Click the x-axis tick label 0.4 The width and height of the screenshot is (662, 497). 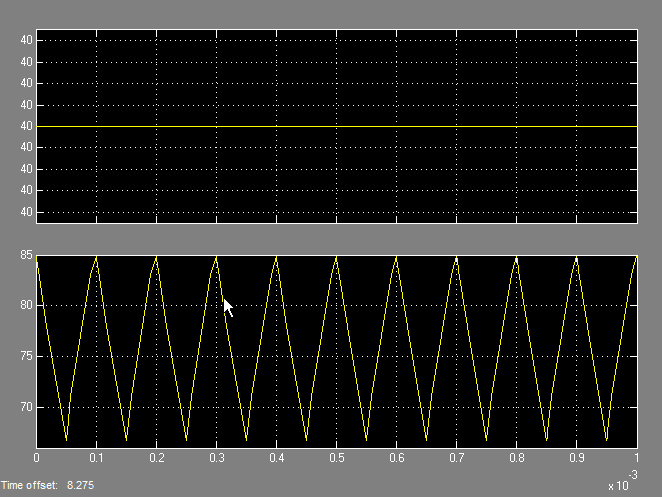(277, 458)
